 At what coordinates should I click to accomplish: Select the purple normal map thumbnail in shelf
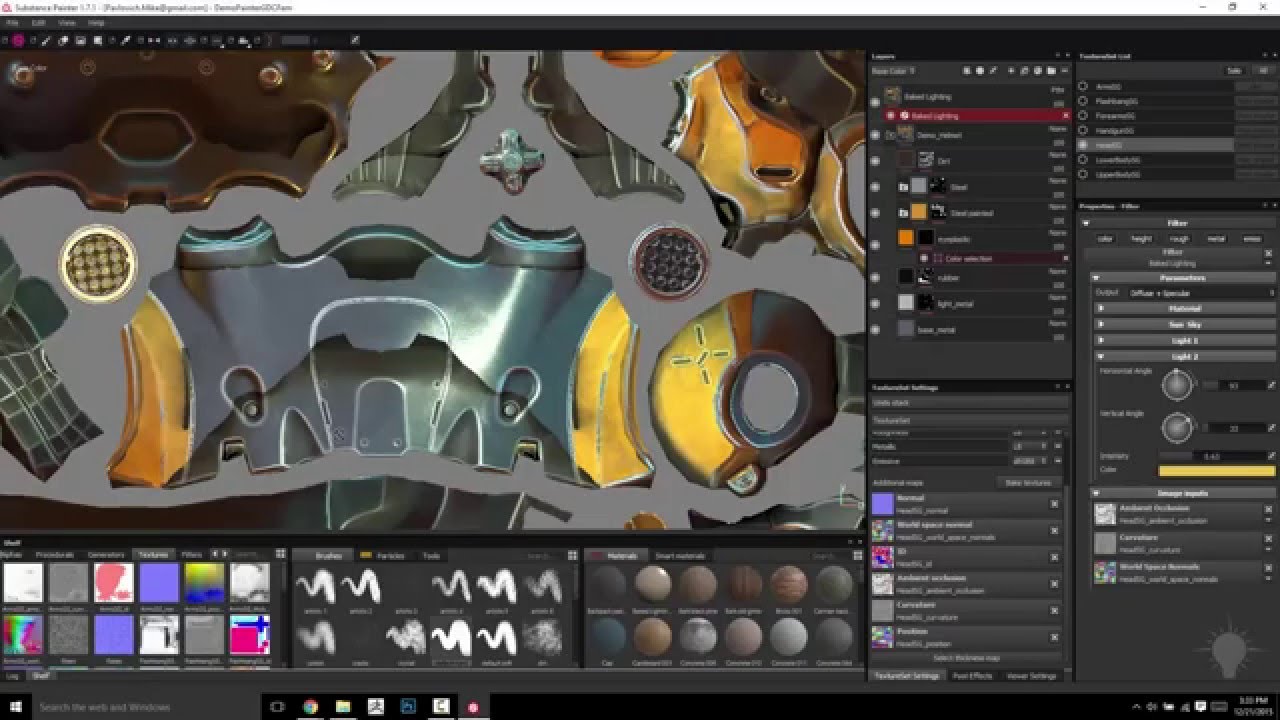pyautogui.click(x=158, y=583)
